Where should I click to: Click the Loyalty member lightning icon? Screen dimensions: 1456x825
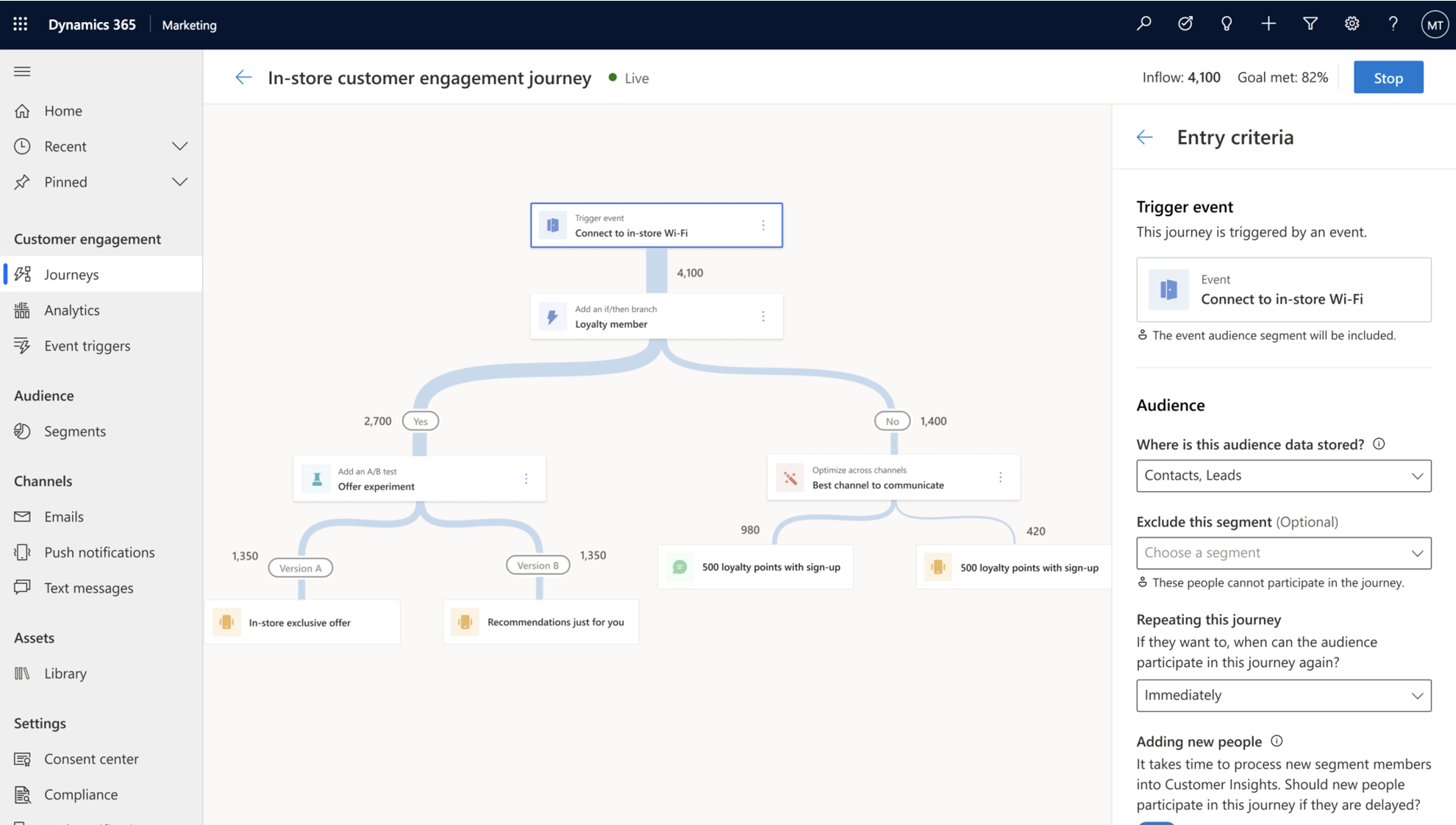[553, 316]
